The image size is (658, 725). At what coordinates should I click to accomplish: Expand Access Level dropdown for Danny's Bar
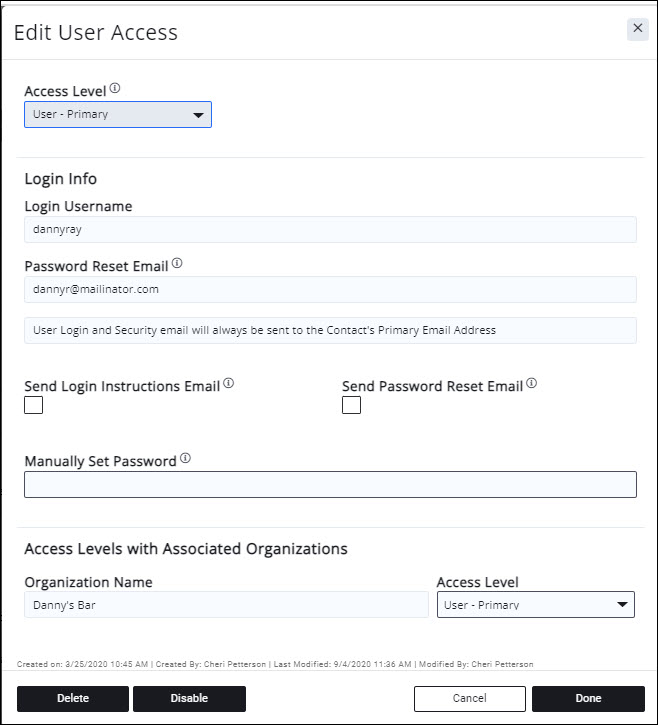[535, 604]
